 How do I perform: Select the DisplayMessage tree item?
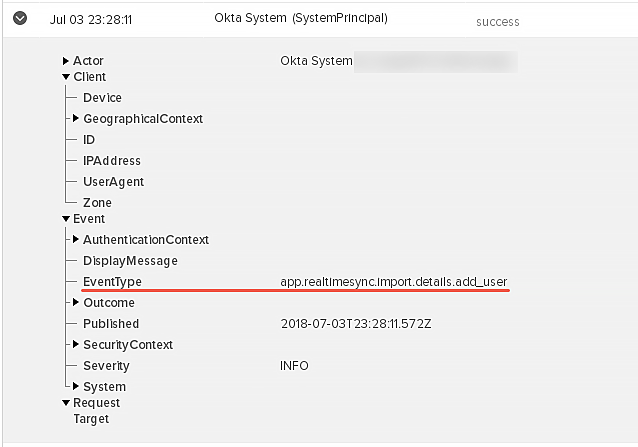pos(130,261)
